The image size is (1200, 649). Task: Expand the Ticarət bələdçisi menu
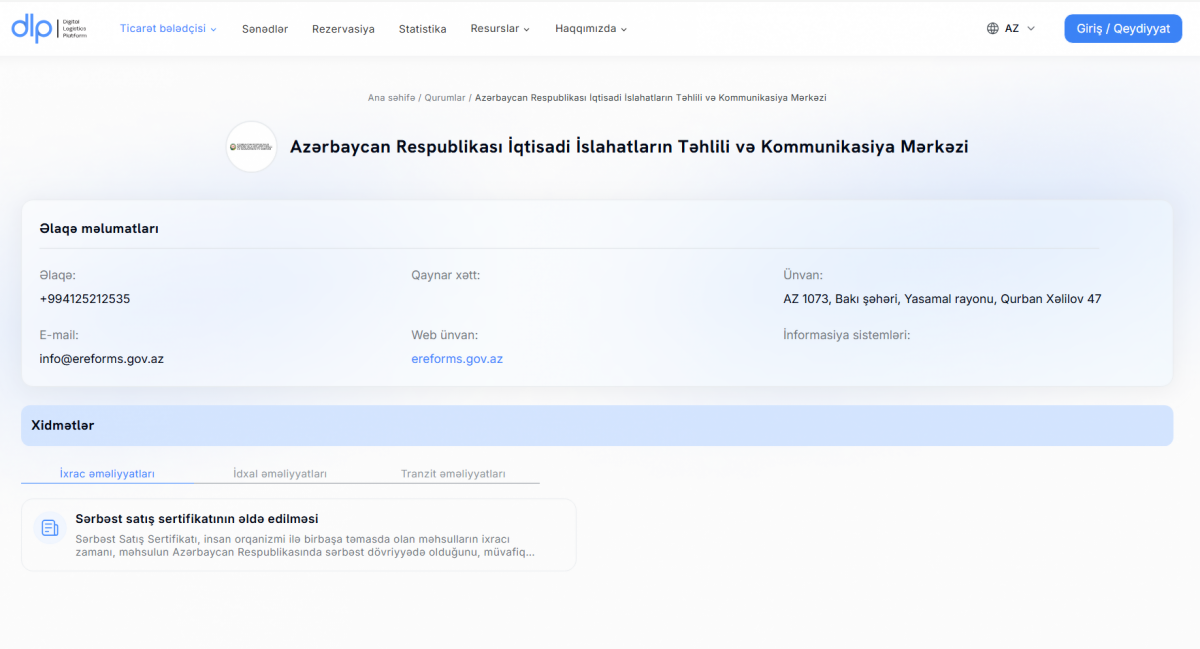(168, 29)
